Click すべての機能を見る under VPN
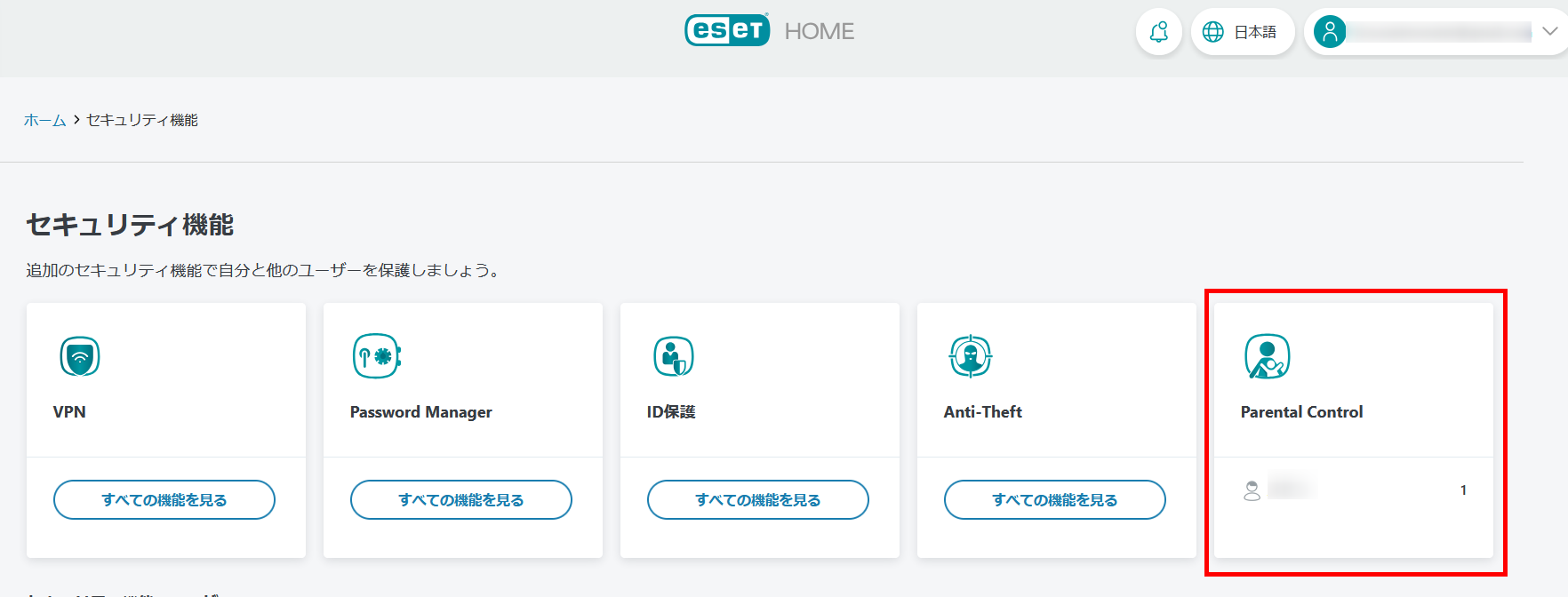 (164, 500)
